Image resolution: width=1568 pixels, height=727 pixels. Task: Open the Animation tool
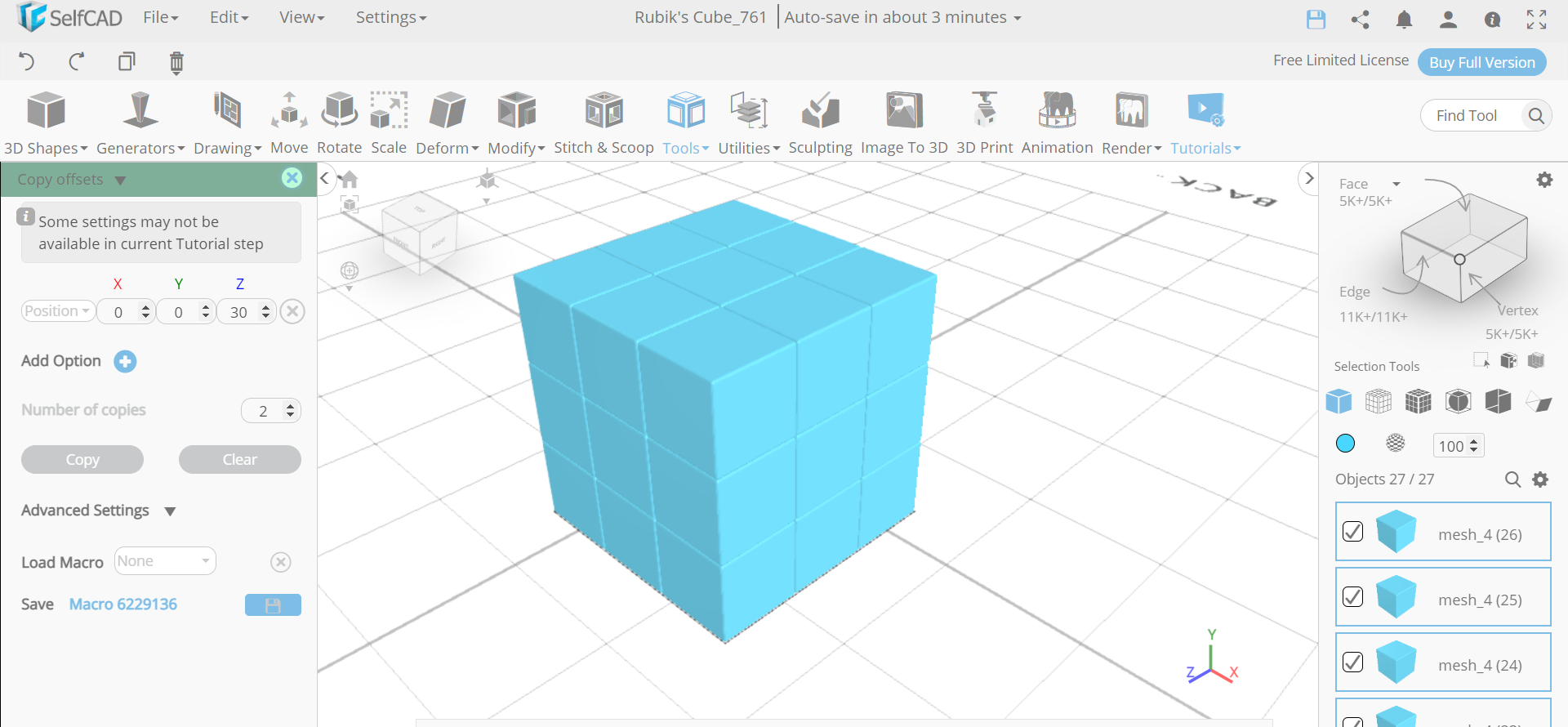click(1057, 124)
